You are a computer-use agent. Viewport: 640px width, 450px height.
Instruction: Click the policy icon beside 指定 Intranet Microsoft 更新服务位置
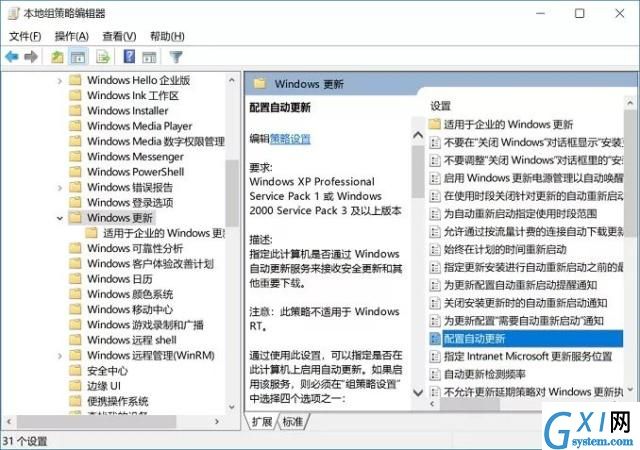tap(435, 356)
